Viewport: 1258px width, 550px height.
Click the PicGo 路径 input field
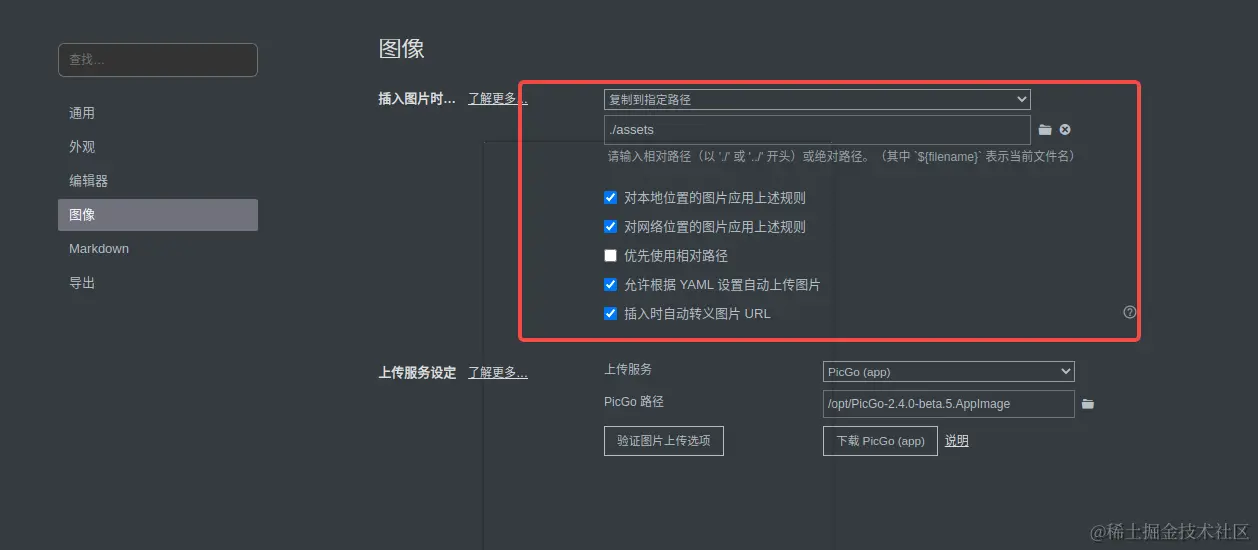click(x=949, y=404)
